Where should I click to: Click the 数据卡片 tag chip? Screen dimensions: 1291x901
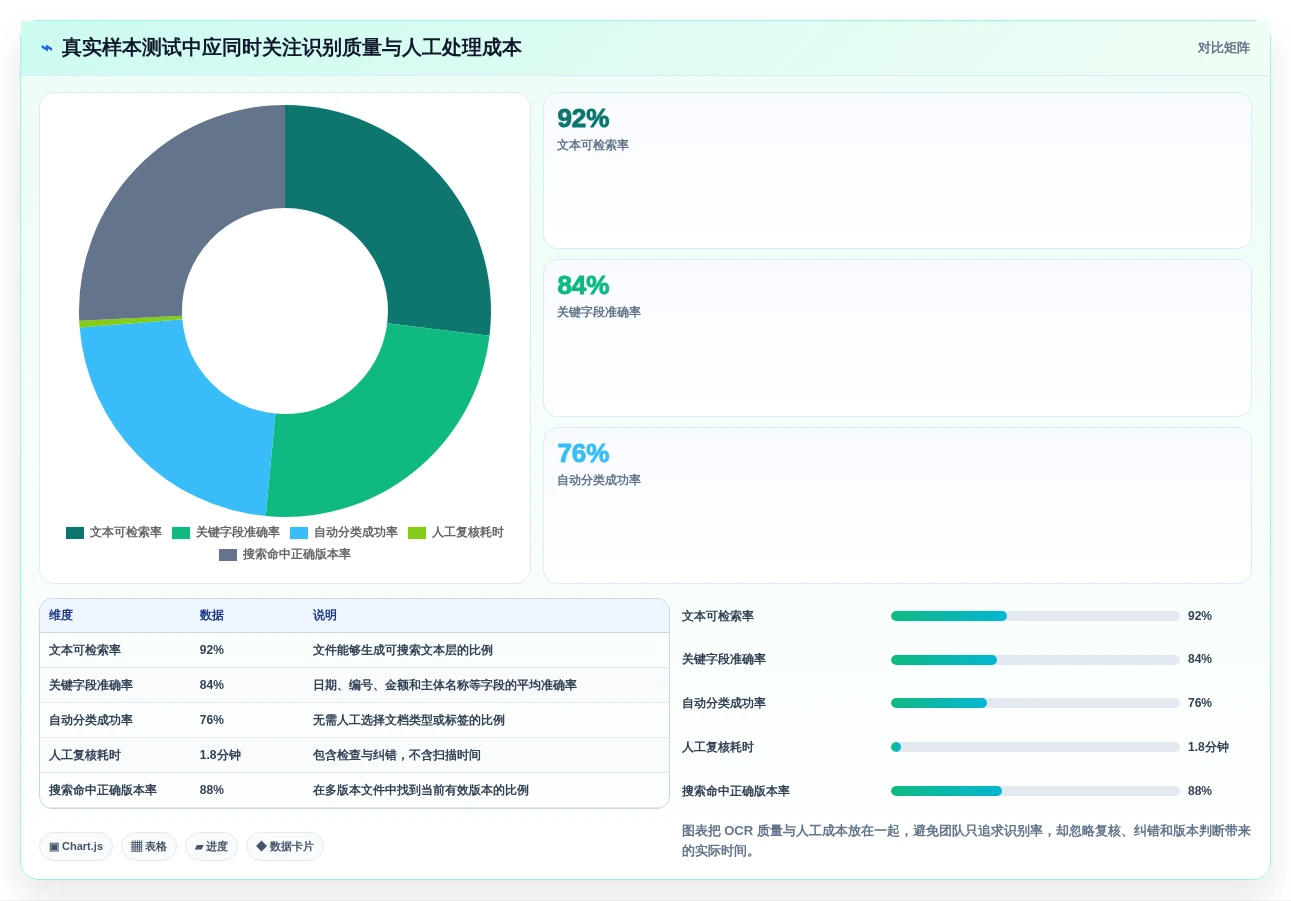[x=285, y=847]
